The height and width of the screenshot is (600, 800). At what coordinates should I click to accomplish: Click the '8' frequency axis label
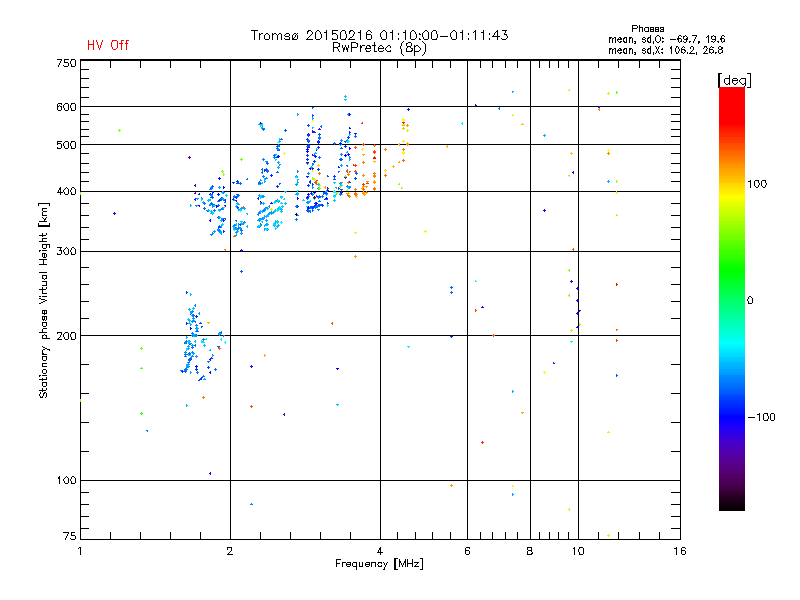tap(530, 551)
